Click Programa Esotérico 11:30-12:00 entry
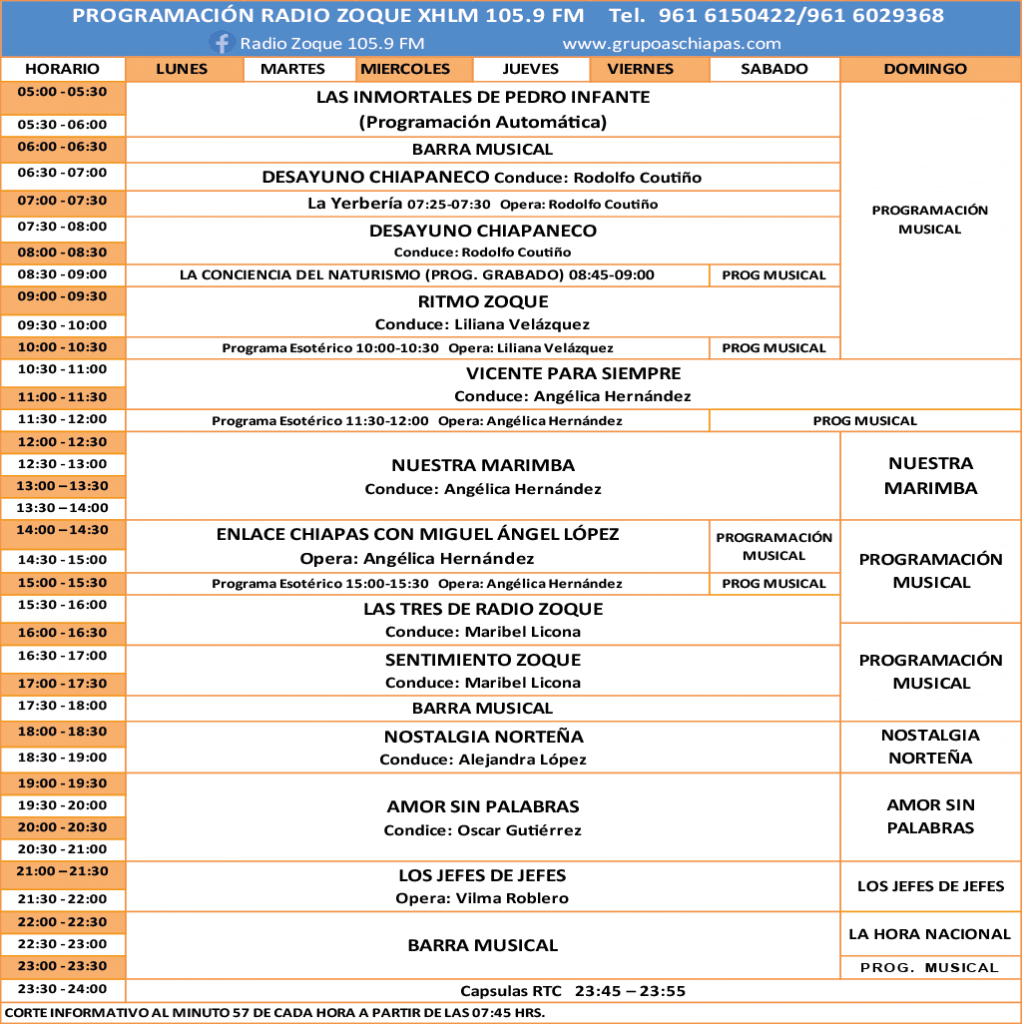Screen dimensions: 1022x1024 tap(417, 421)
